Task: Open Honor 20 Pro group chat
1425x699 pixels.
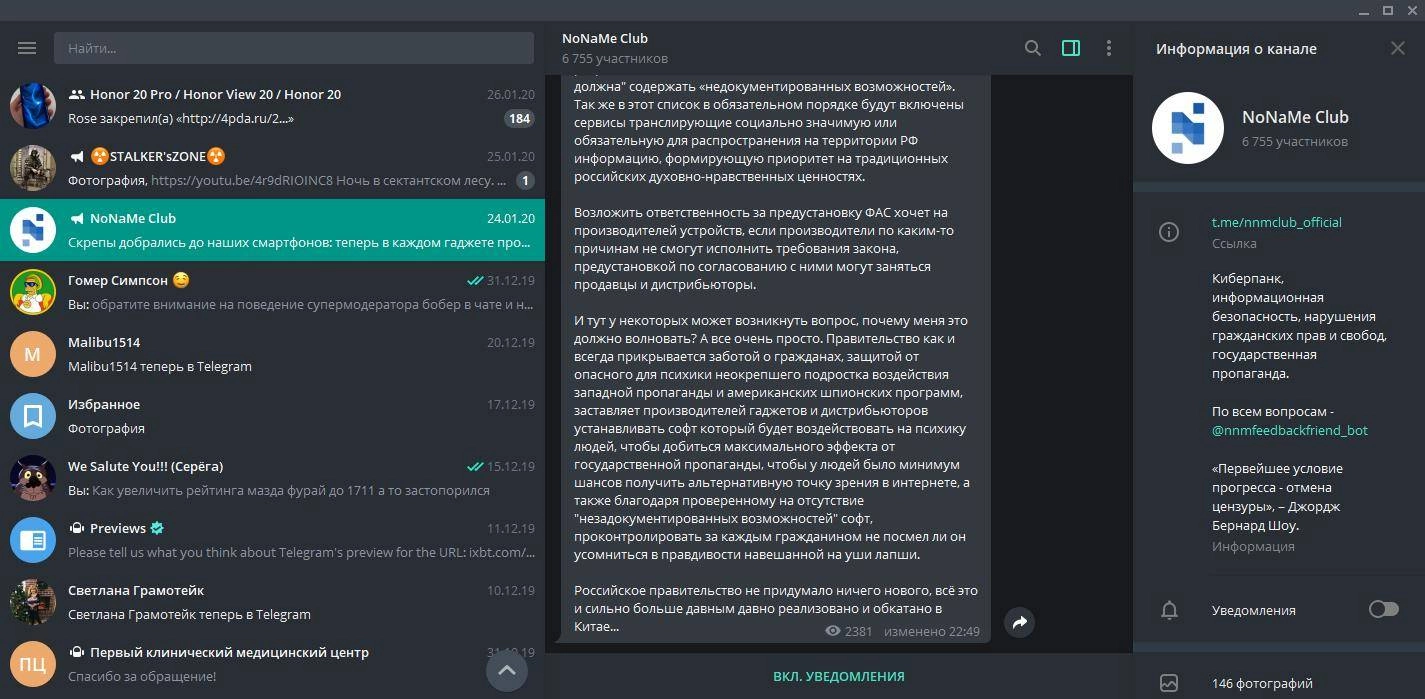Action: [272, 106]
